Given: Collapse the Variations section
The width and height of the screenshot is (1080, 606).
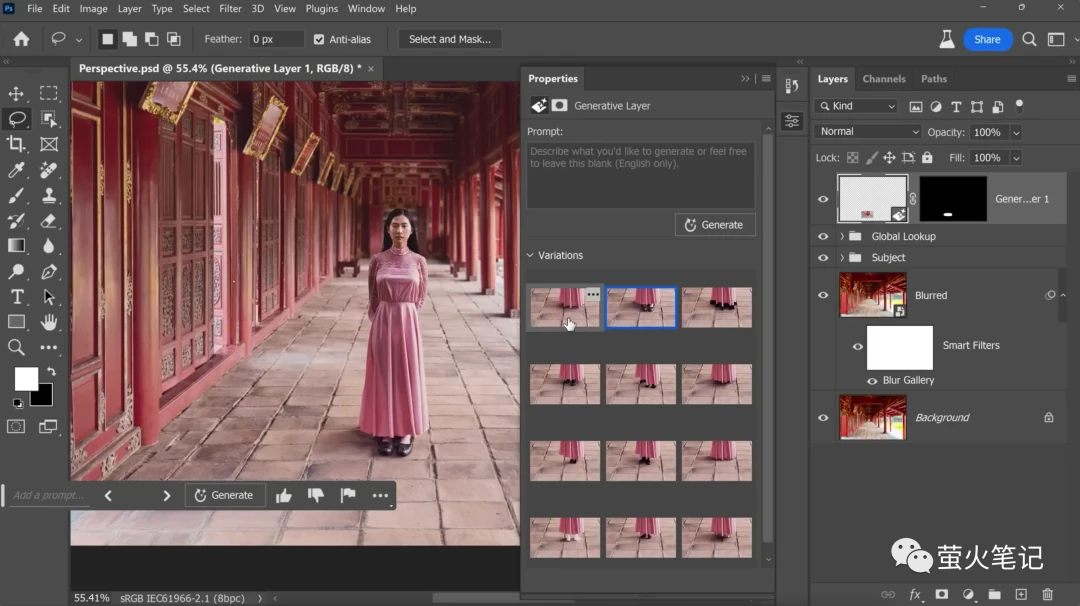Looking at the screenshot, I should pos(531,255).
